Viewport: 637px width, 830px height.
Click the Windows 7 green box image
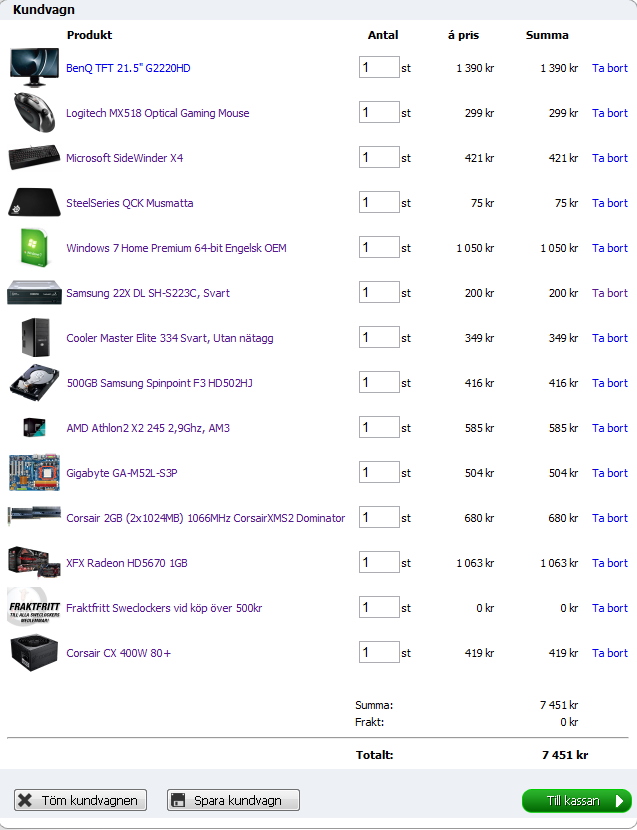coord(34,247)
